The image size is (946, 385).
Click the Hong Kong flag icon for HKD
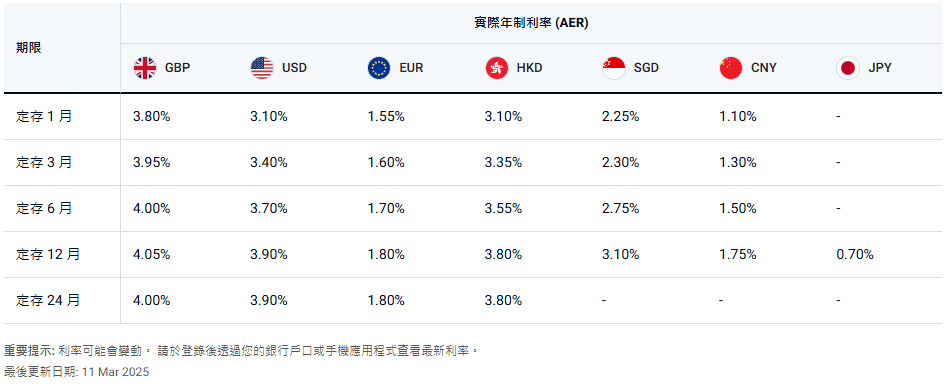pyautogui.click(x=497, y=68)
